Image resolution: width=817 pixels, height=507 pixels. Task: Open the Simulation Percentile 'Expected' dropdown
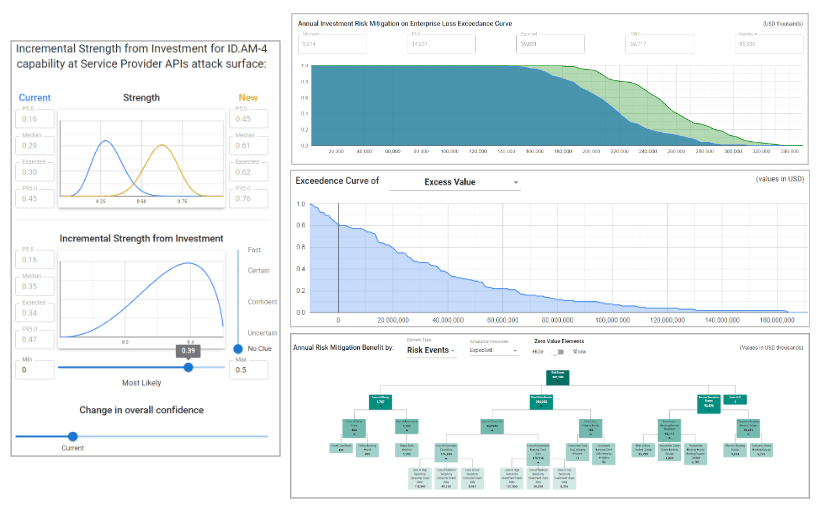coord(493,351)
